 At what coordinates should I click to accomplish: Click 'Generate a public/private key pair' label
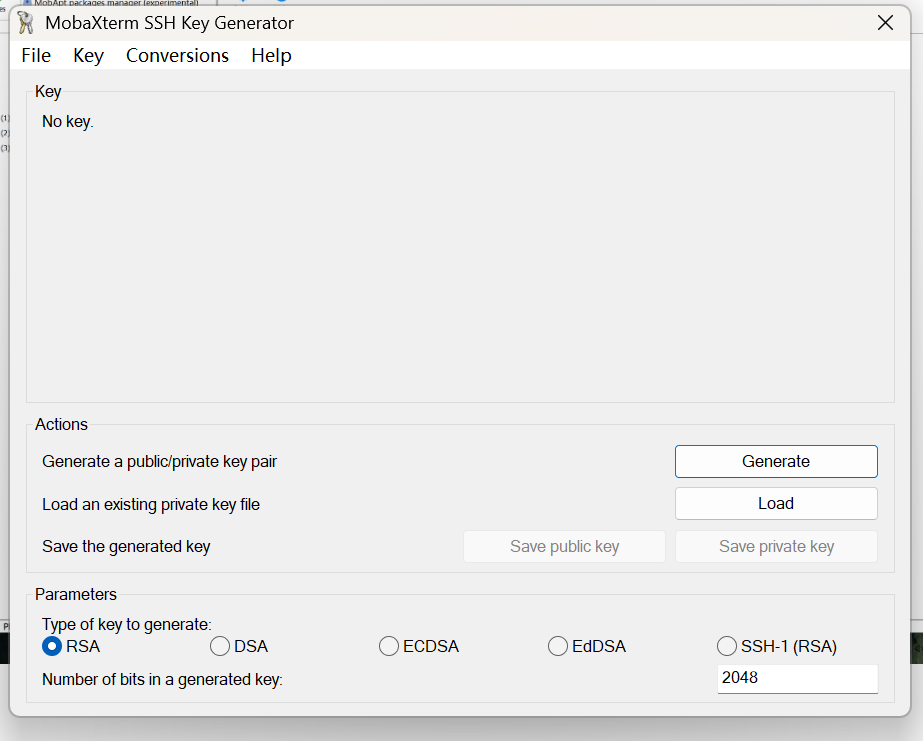point(160,461)
